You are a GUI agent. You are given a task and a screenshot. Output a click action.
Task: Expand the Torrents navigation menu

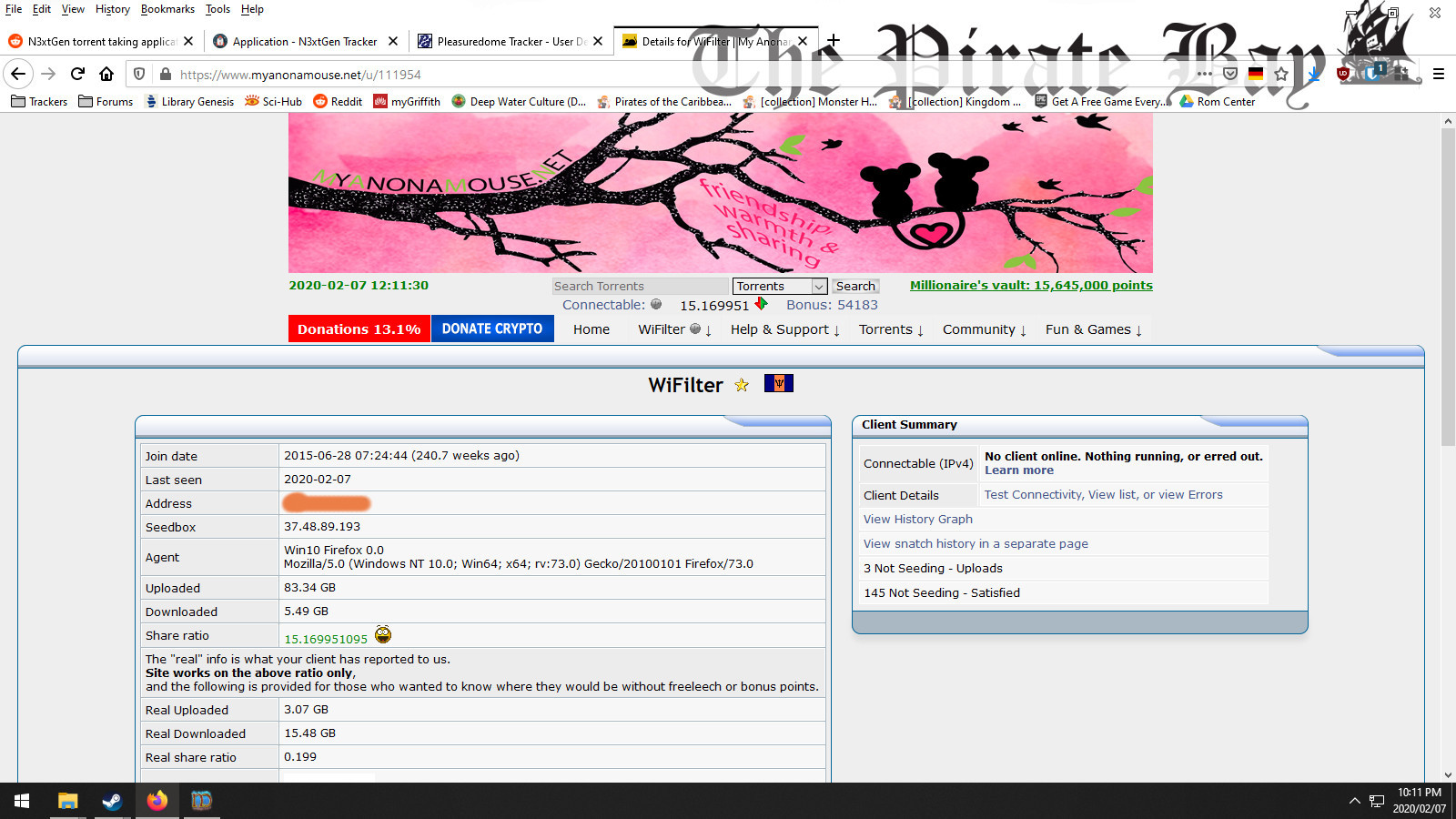[891, 329]
